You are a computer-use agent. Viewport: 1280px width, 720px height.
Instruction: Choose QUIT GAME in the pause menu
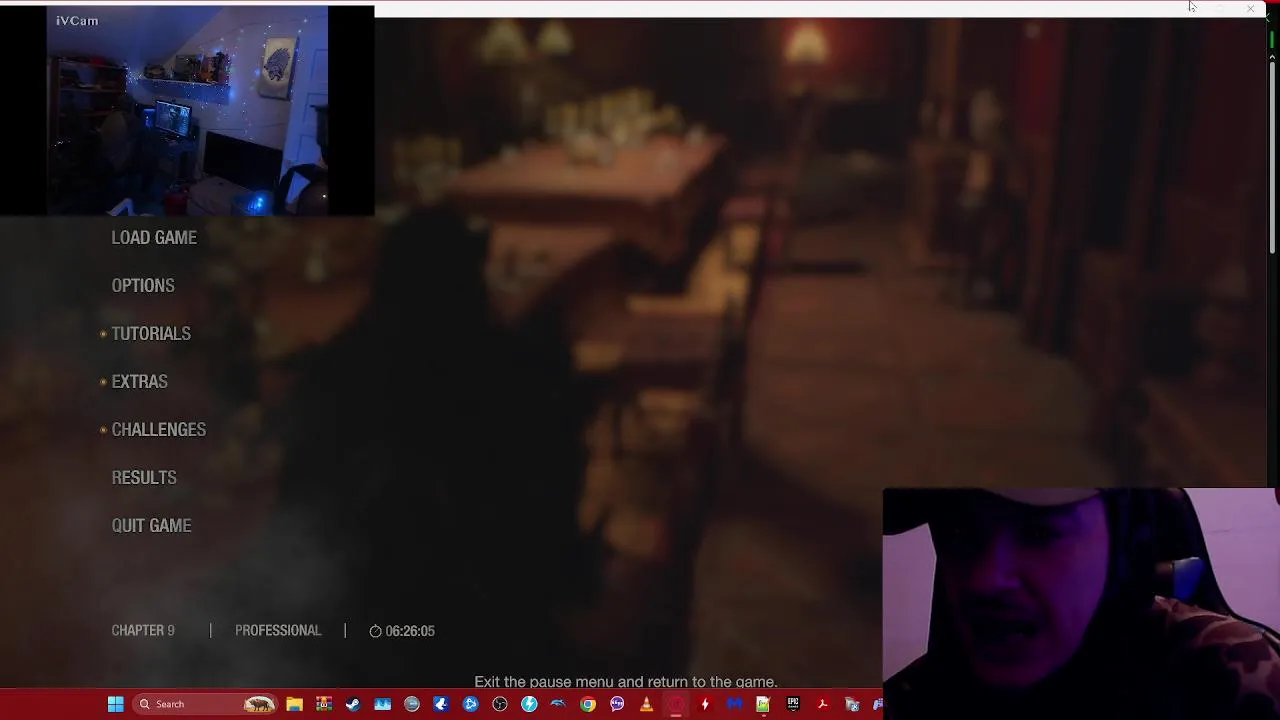pos(151,526)
